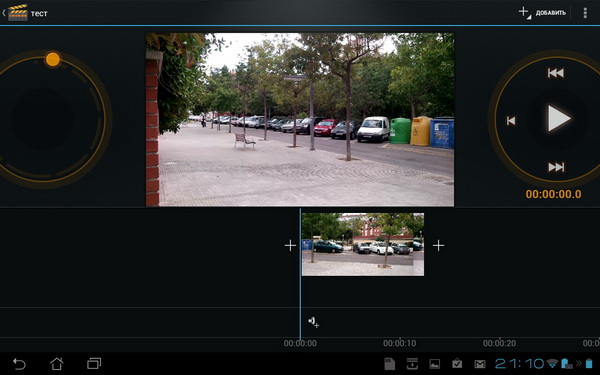
Task: Tap the Android home button
Action: click(x=57, y=364)
